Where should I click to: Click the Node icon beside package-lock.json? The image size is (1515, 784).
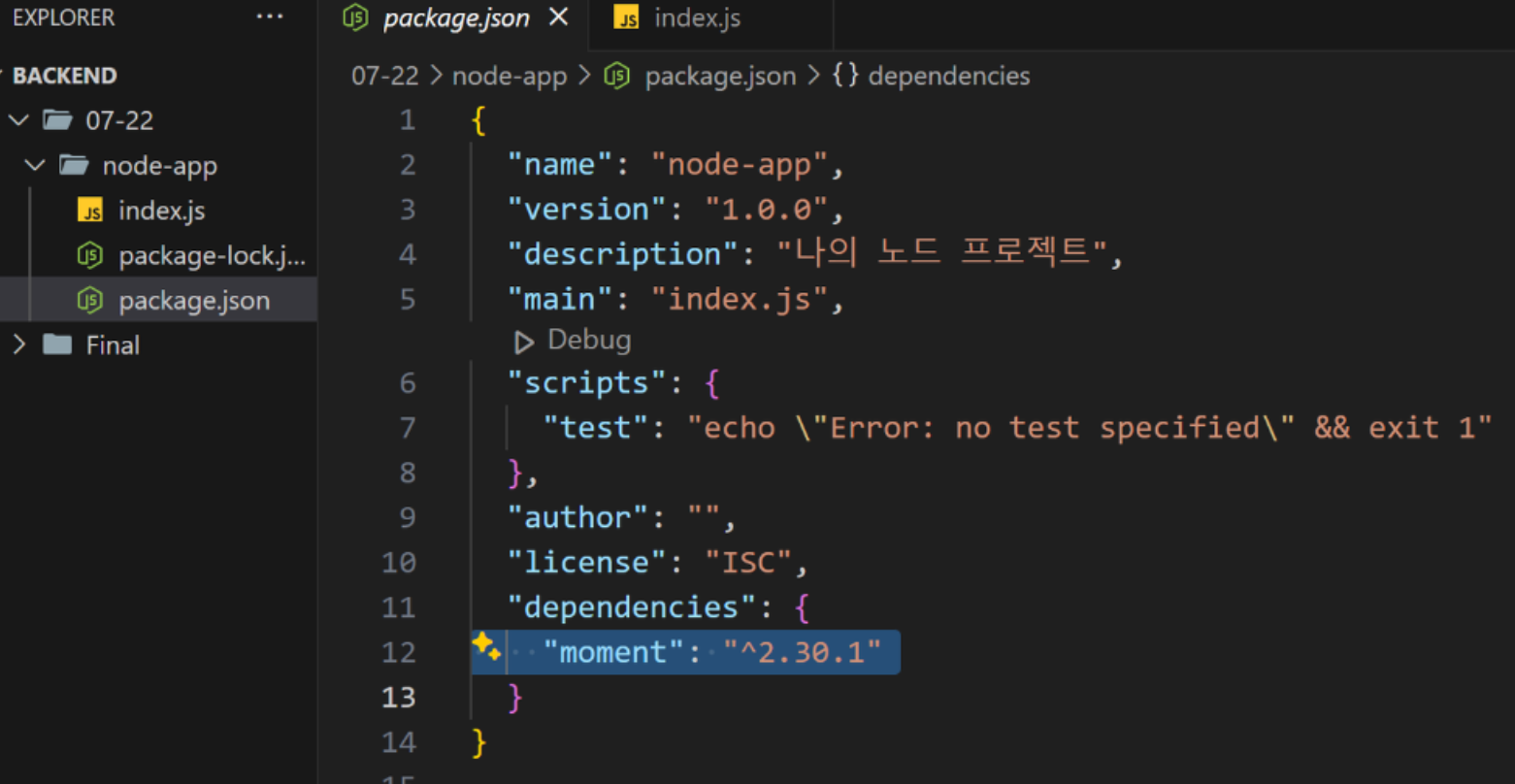(x=89, y=255)
